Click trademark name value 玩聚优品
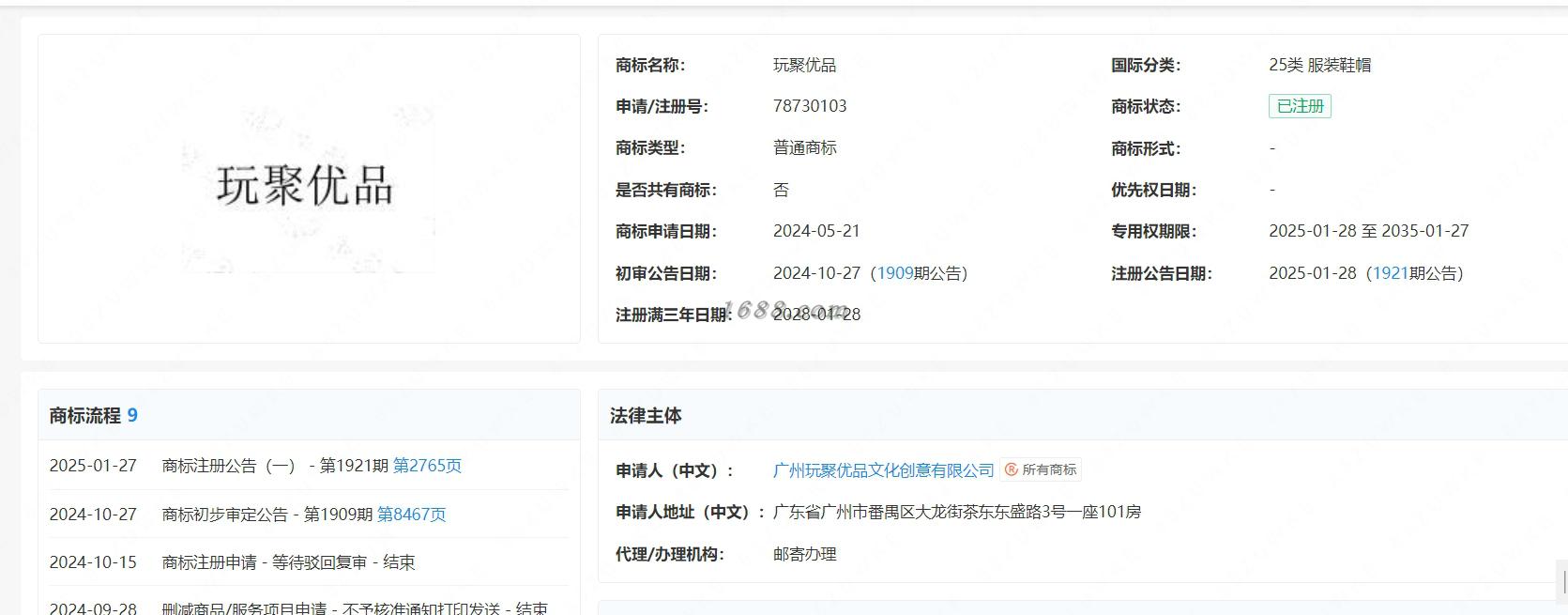 tap(804, 65)
